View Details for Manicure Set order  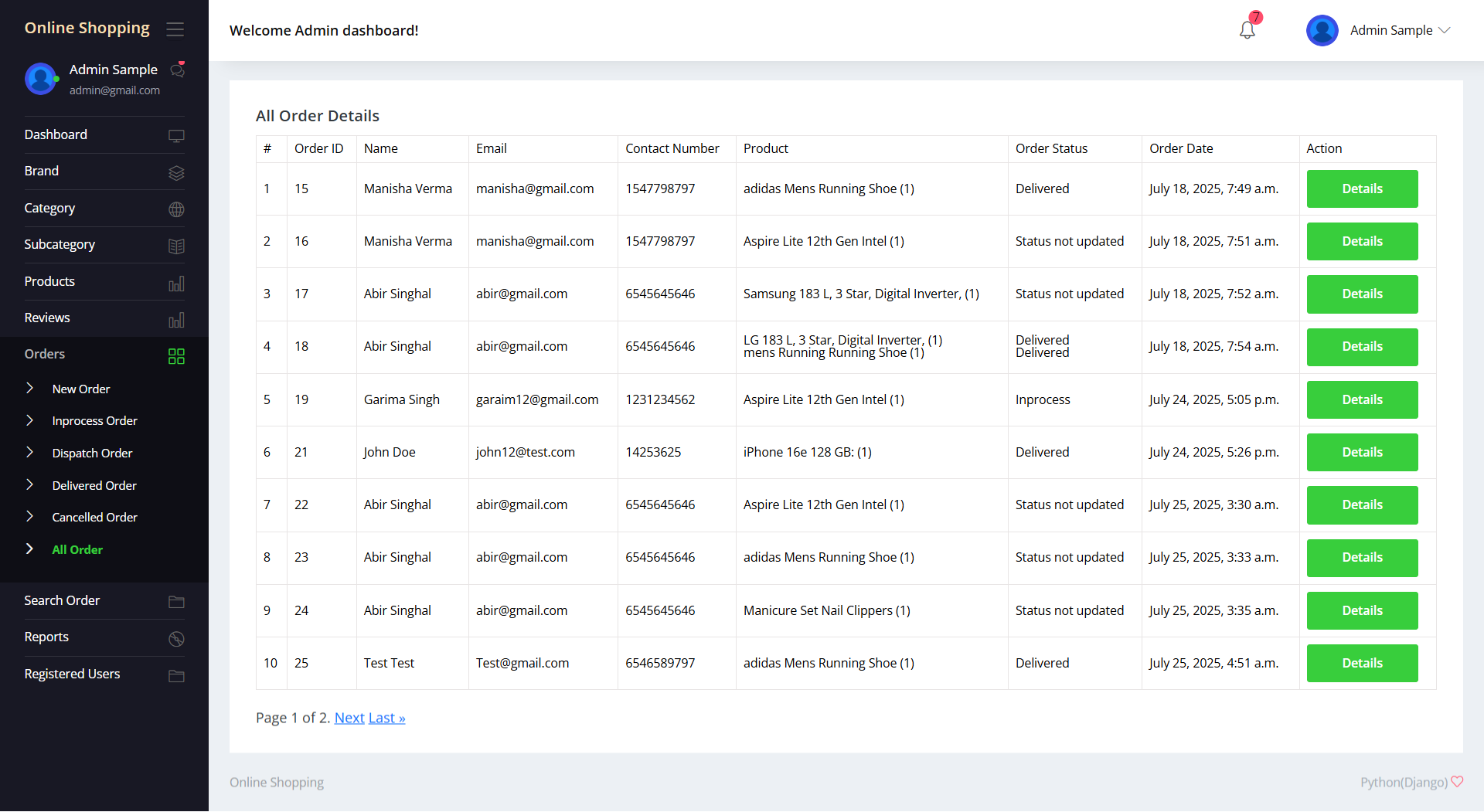coord(1362,610)
